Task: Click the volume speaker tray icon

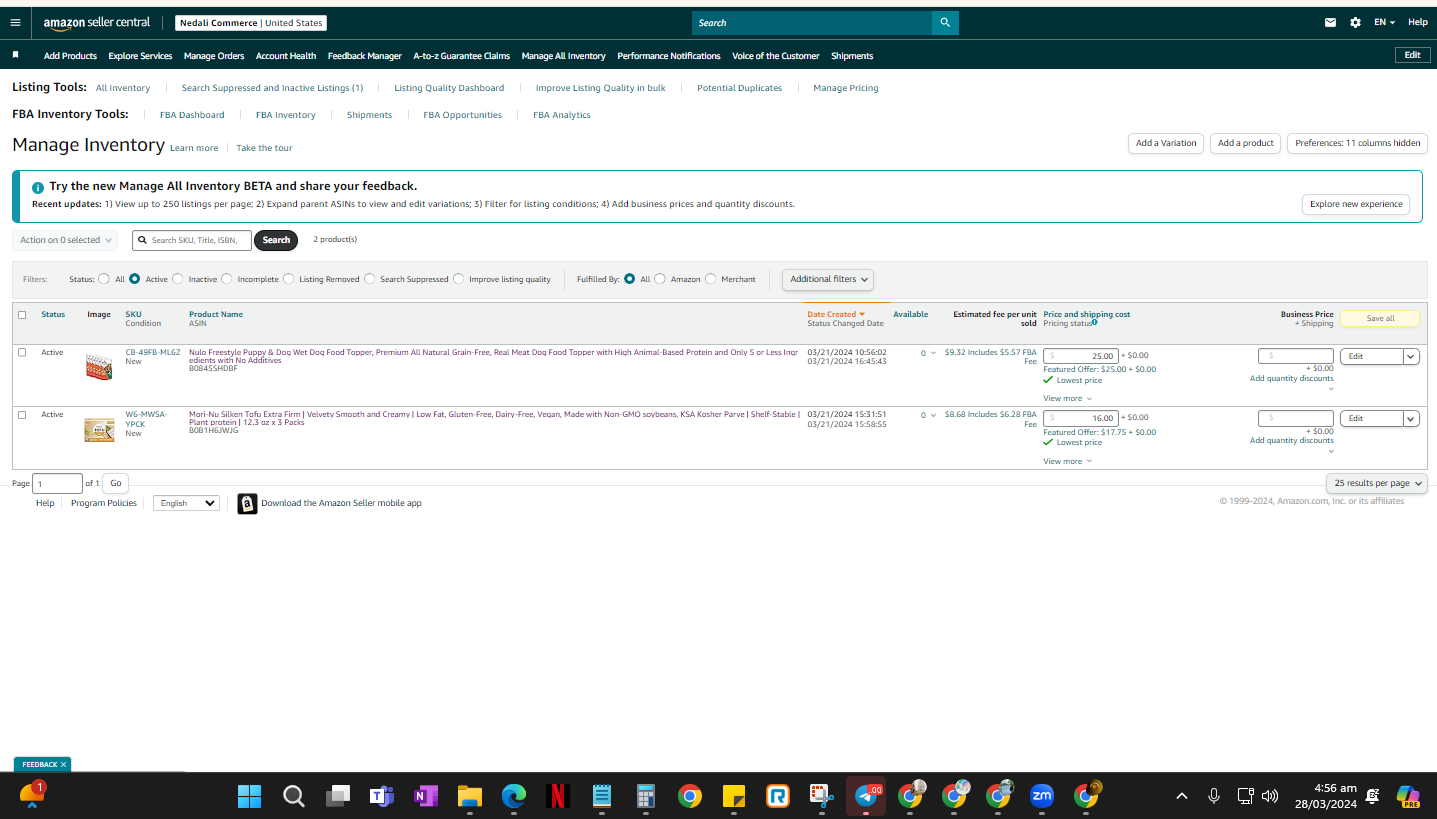Action: pyautogui.click(x=1270, y=796)
